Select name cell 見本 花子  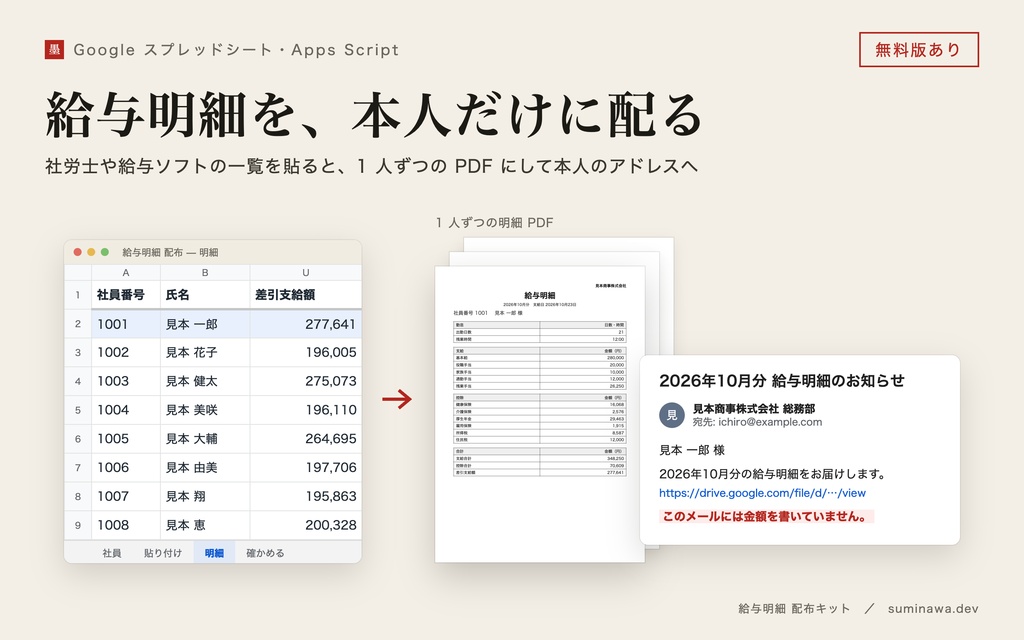pos(205,353)
